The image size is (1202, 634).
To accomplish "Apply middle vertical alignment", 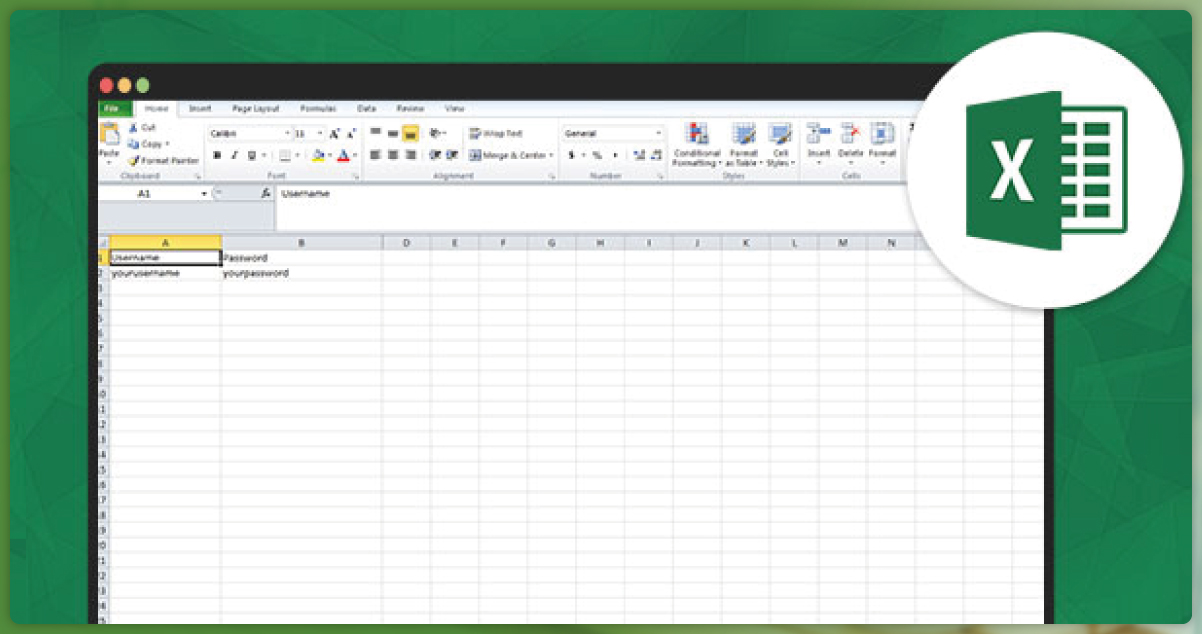I will pyautogui.click(x=393, y=133).
